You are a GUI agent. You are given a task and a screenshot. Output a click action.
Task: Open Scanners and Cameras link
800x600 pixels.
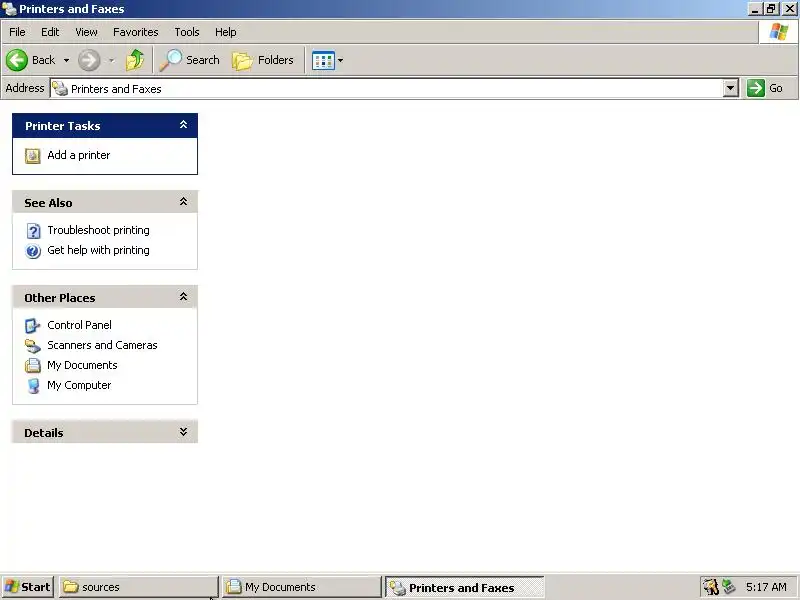coord(102,345)
